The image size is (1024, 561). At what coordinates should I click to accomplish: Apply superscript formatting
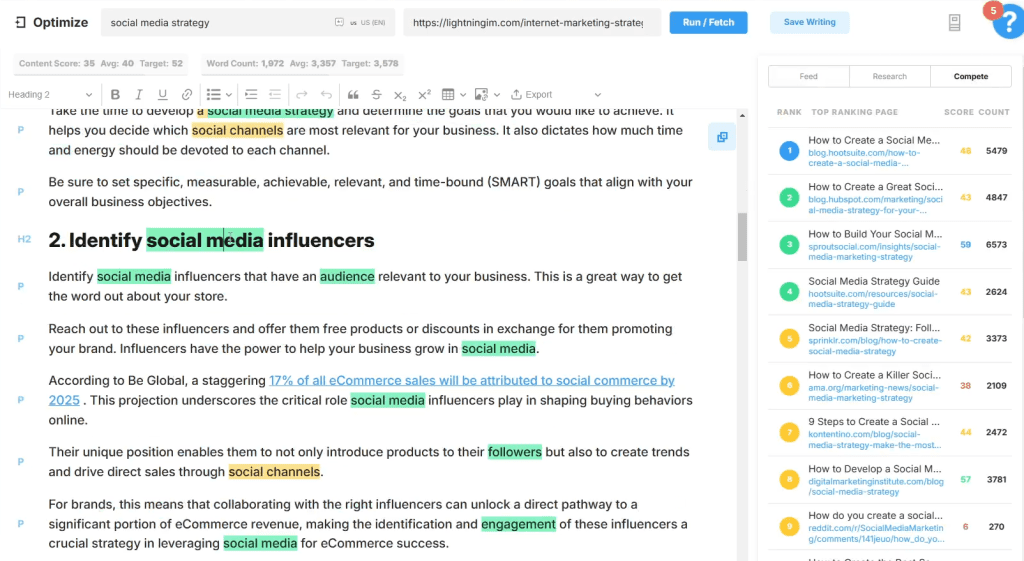[x=424, y=95]
